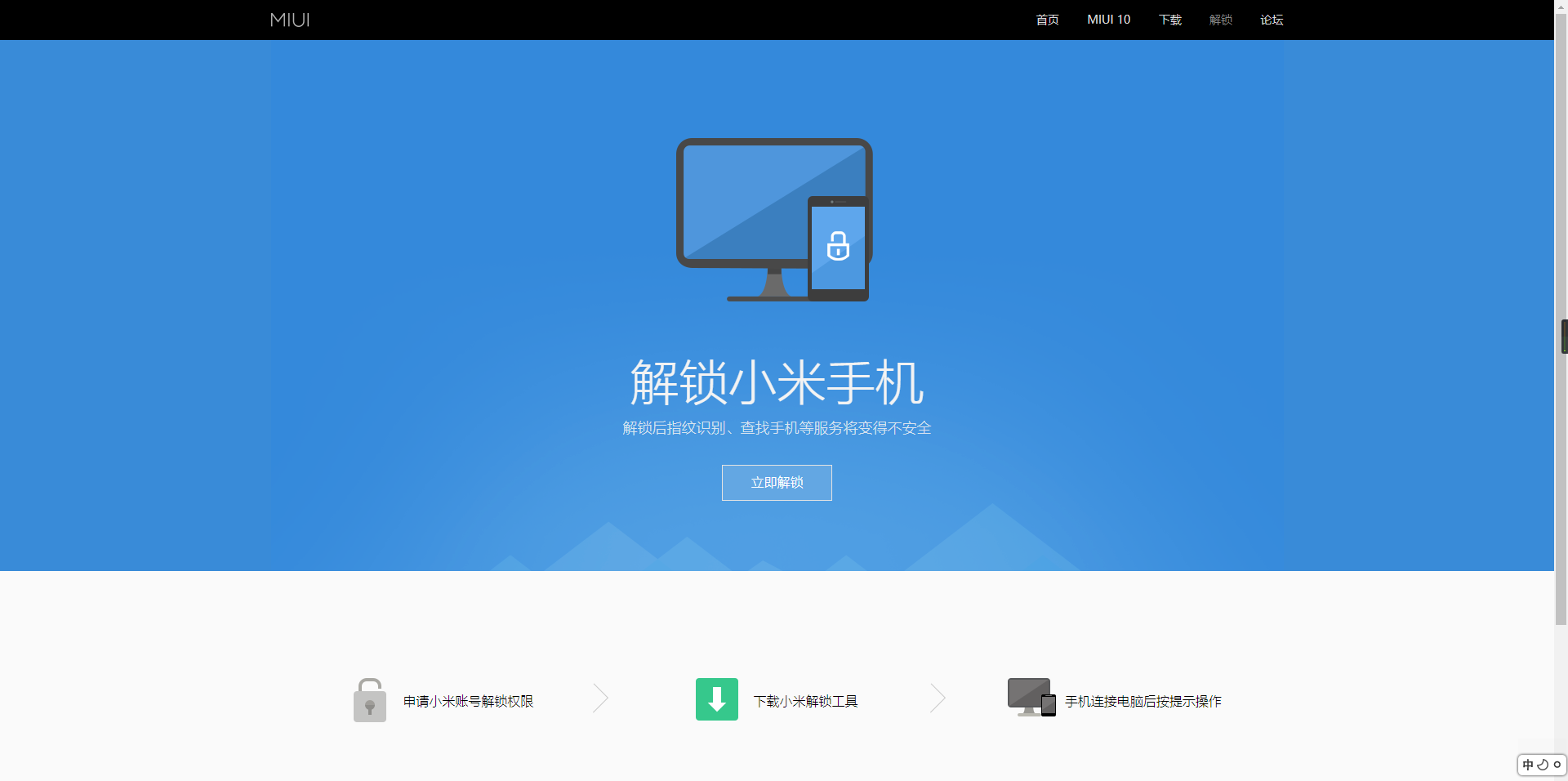Click the 立即解锁 button
Viewport: 1568px width, 781px height.
click(x=777, y=483)
